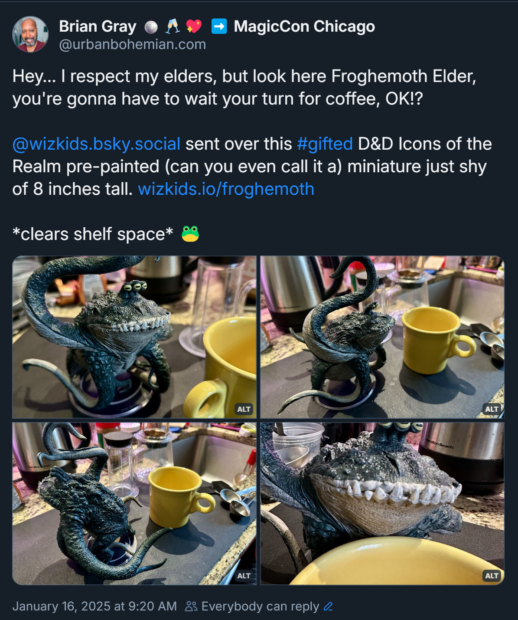Follow the wizkids.io/froghemoth link
This screenshot has height=620, width=518.
click(x=226, y=189)
